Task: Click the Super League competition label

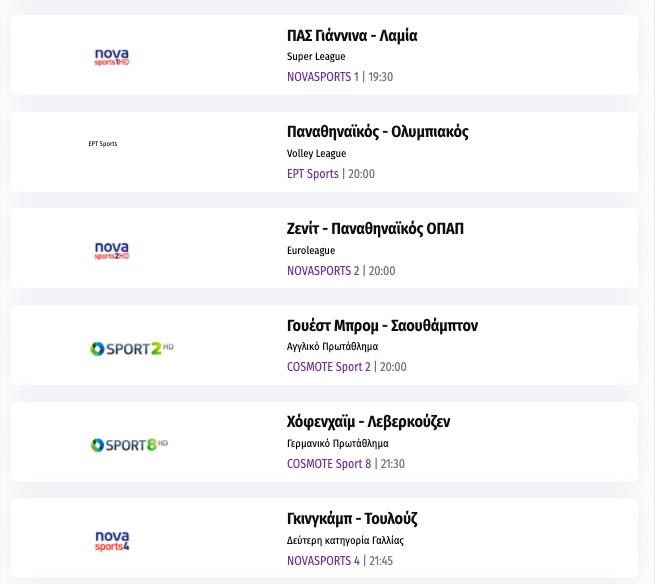Action: [x=315, y=57]
